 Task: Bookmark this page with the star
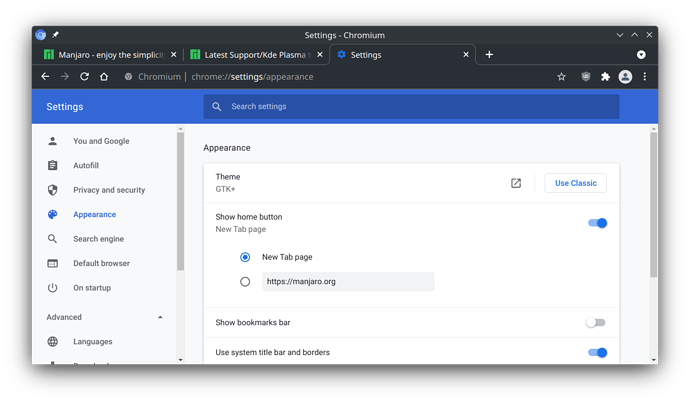(x=562, y=77)
